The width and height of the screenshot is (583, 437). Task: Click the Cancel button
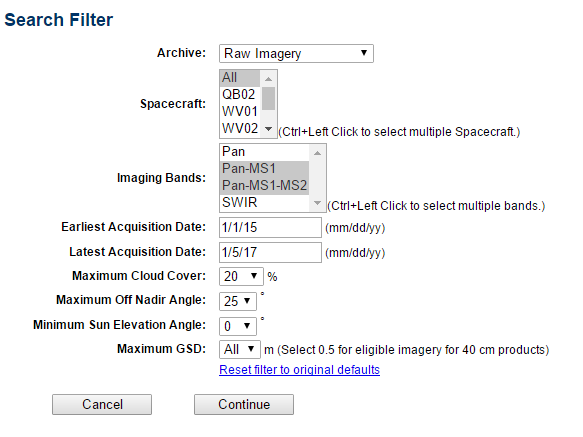tap(102, 404)
